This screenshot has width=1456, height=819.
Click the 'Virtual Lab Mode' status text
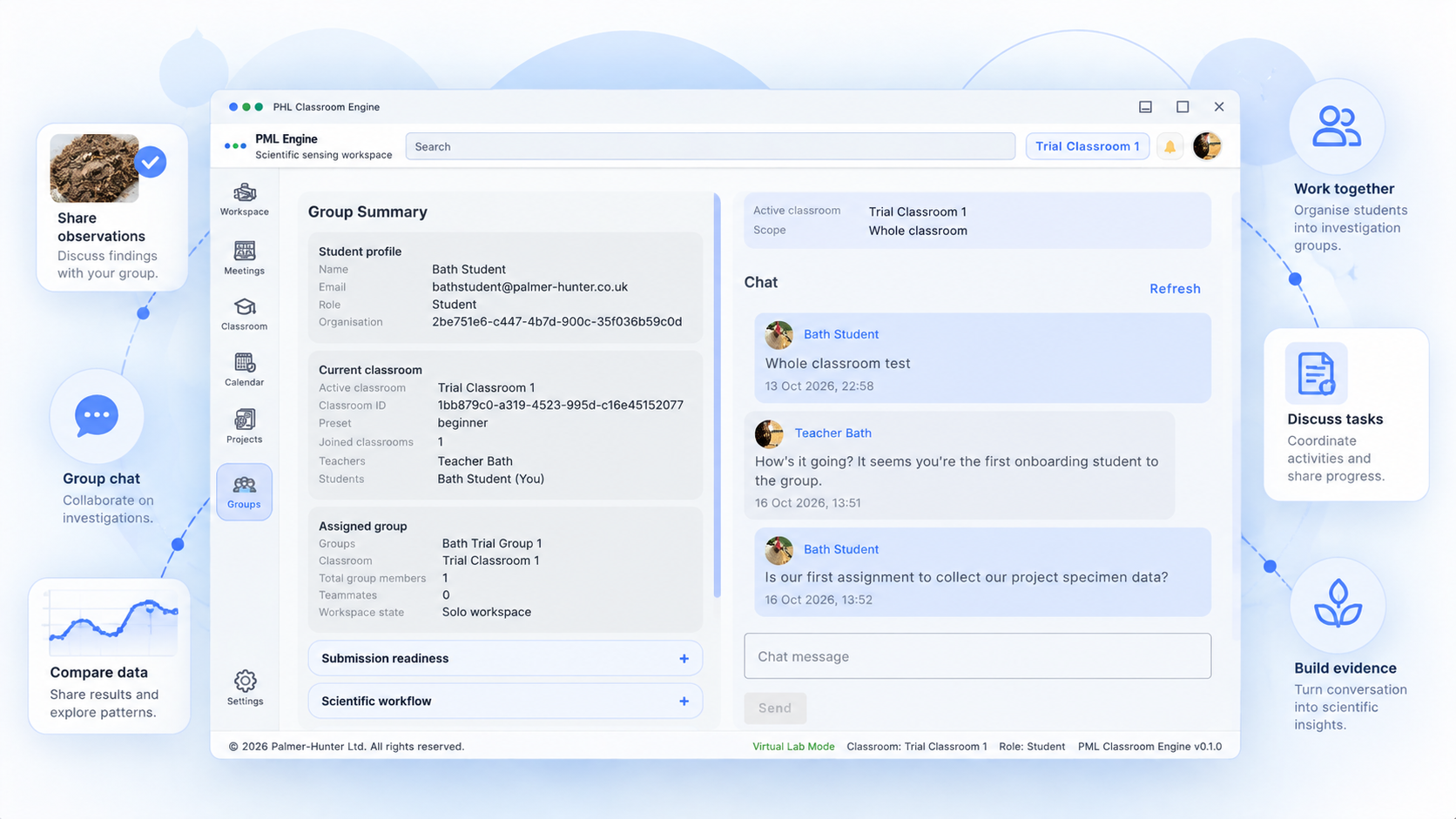coord(793,747)
